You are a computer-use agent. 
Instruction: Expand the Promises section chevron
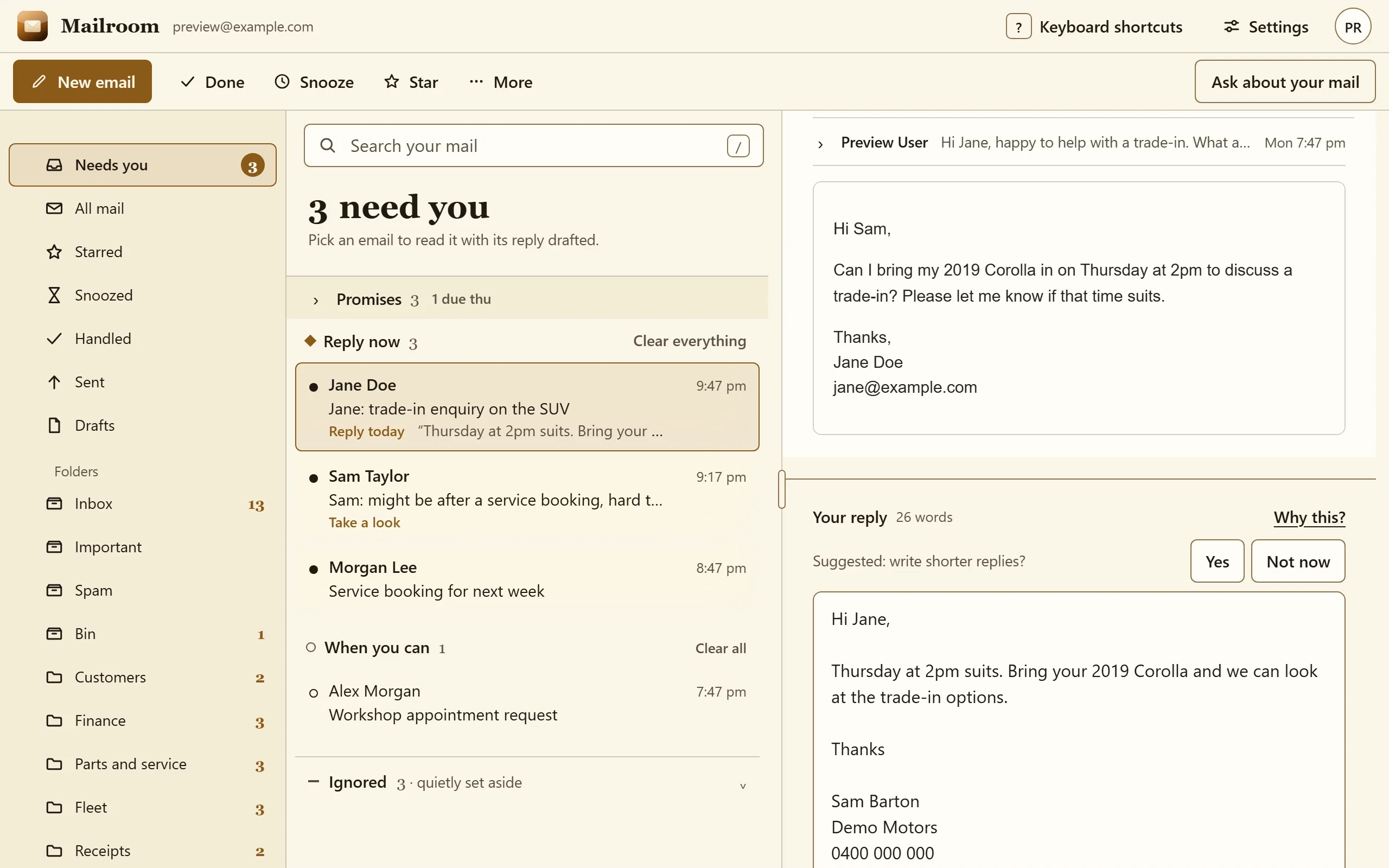coord(316,300)
